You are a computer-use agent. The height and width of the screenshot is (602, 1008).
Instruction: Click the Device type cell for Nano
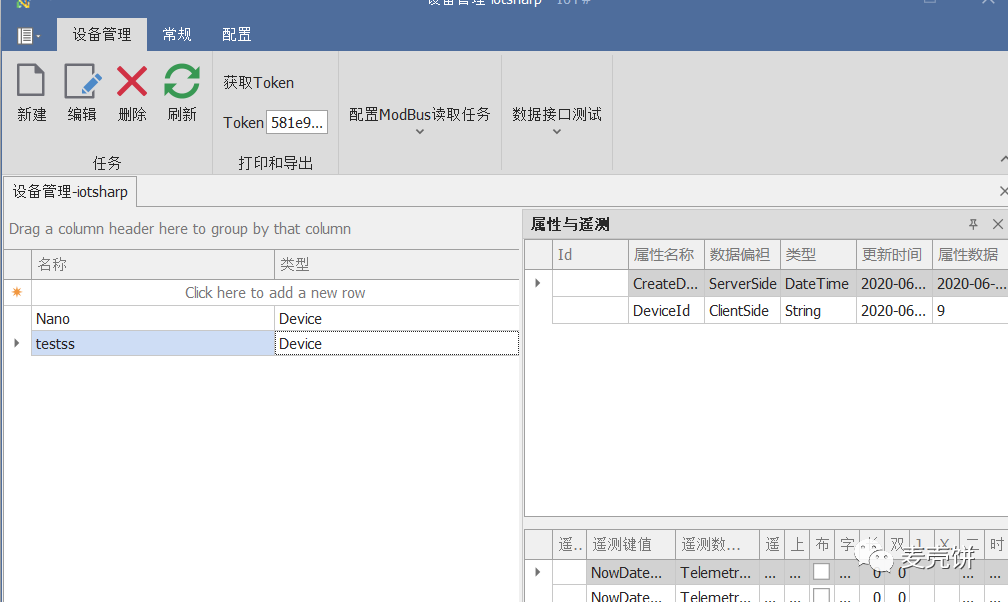[x=397, y=318]
